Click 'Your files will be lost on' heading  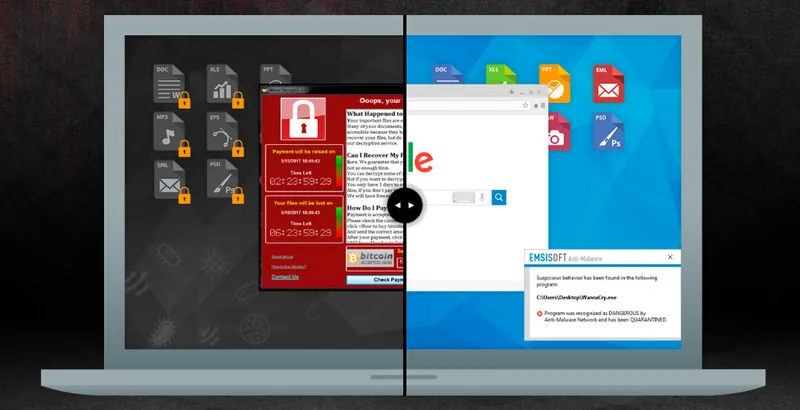point(303,203)
